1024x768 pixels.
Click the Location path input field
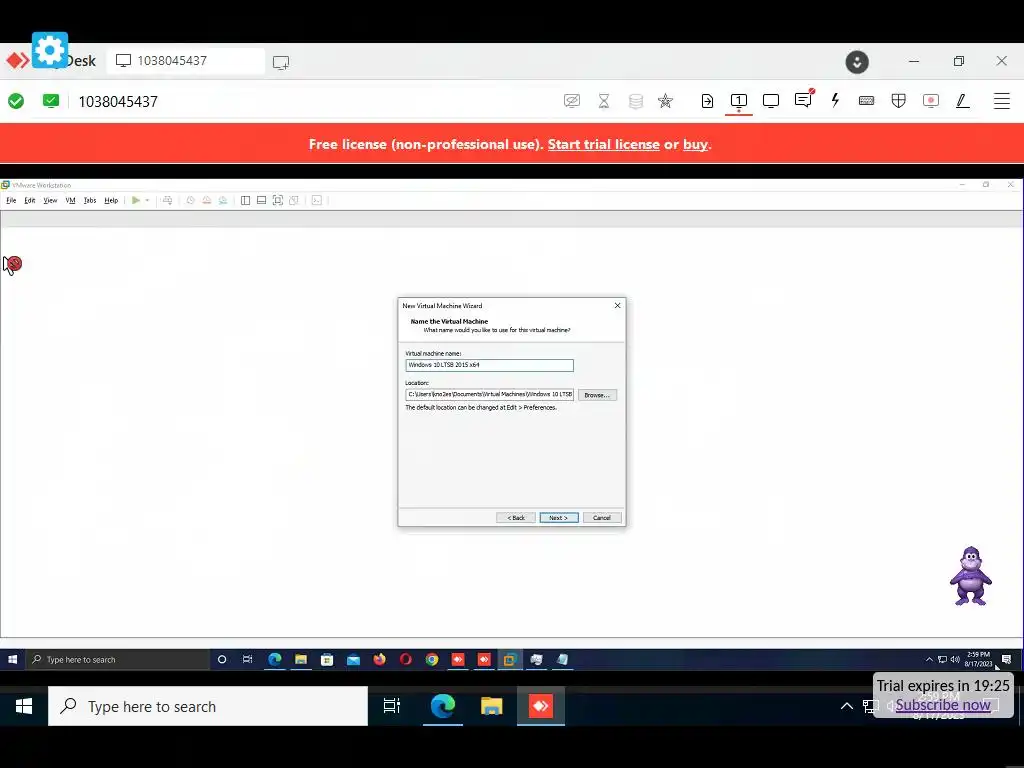click(489, 394)
